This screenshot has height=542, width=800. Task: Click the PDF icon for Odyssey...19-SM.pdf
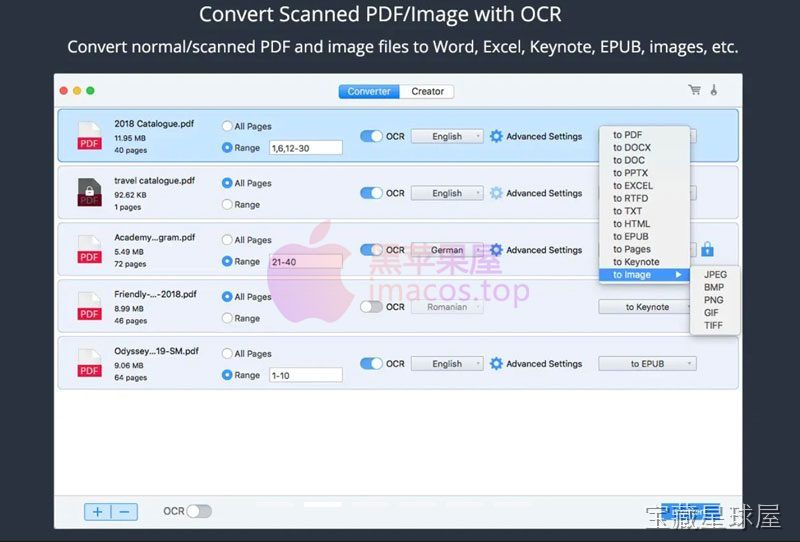89,363
